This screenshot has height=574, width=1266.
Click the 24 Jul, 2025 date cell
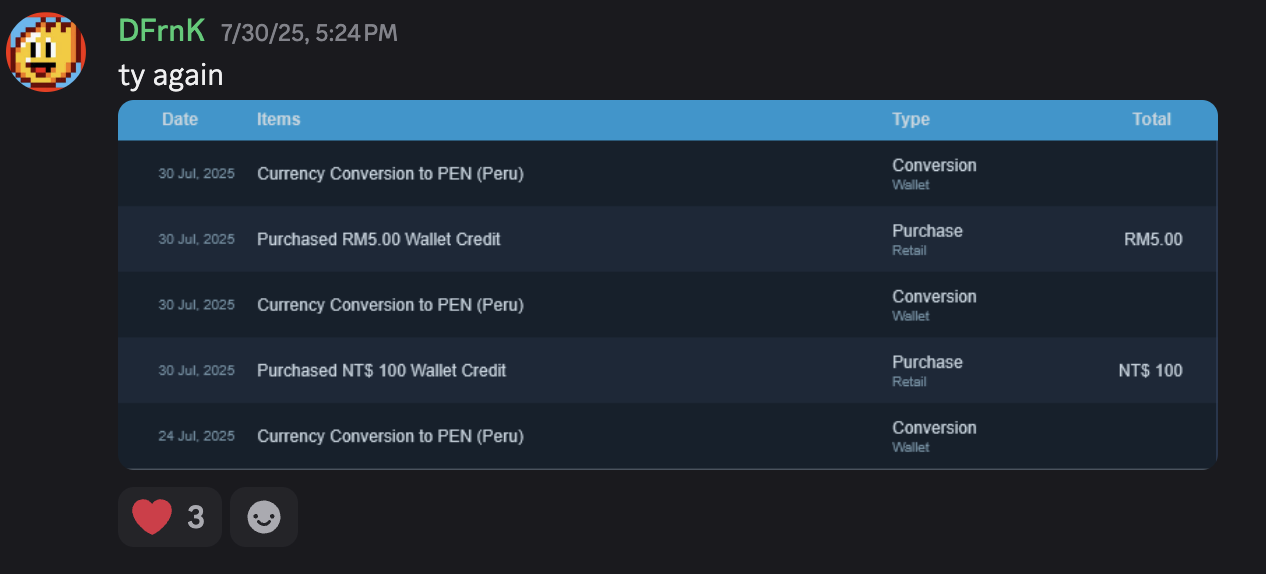coord(196,436)
